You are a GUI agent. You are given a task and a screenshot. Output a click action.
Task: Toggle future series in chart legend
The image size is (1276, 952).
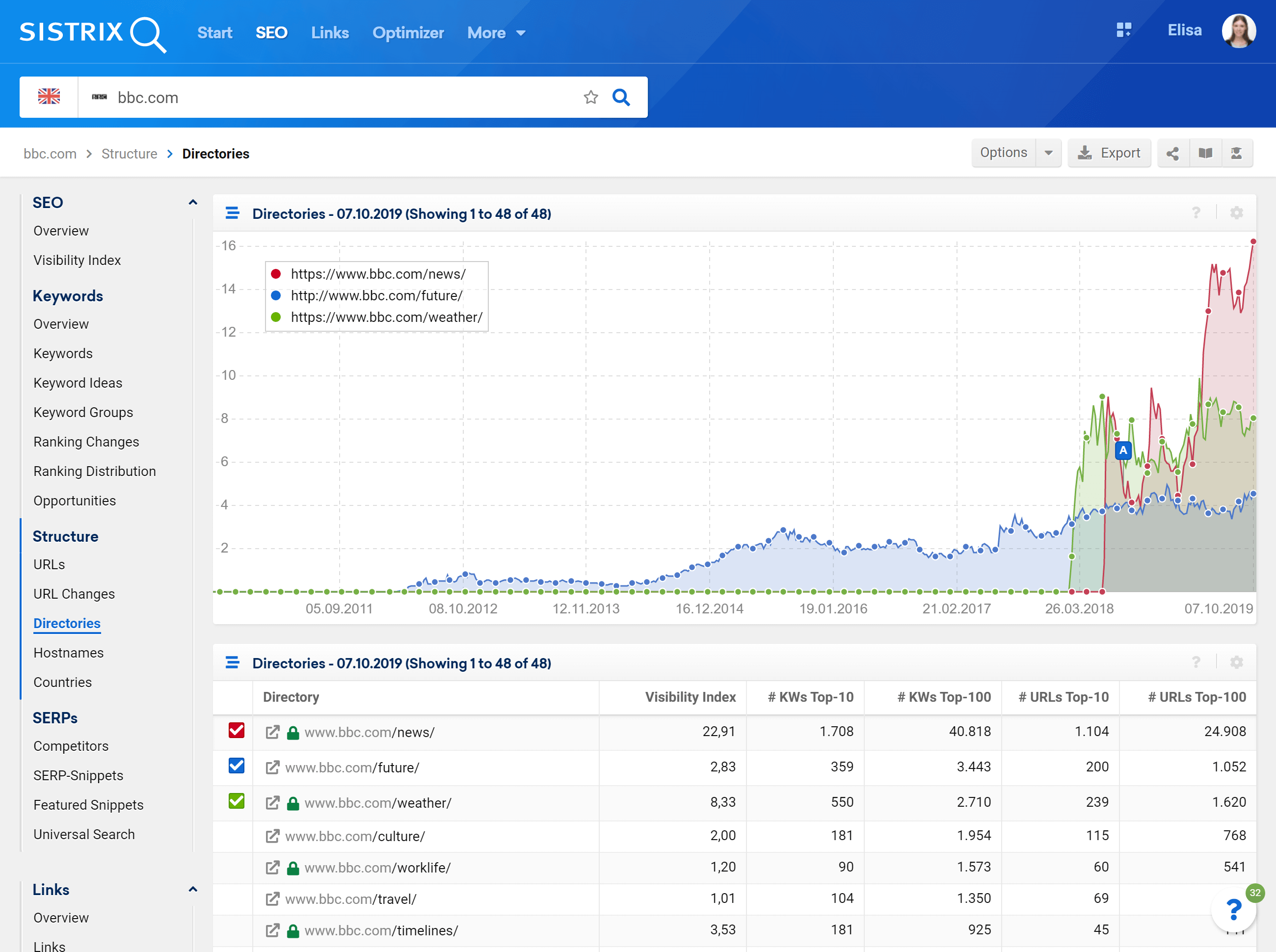(x=367, y=295)
